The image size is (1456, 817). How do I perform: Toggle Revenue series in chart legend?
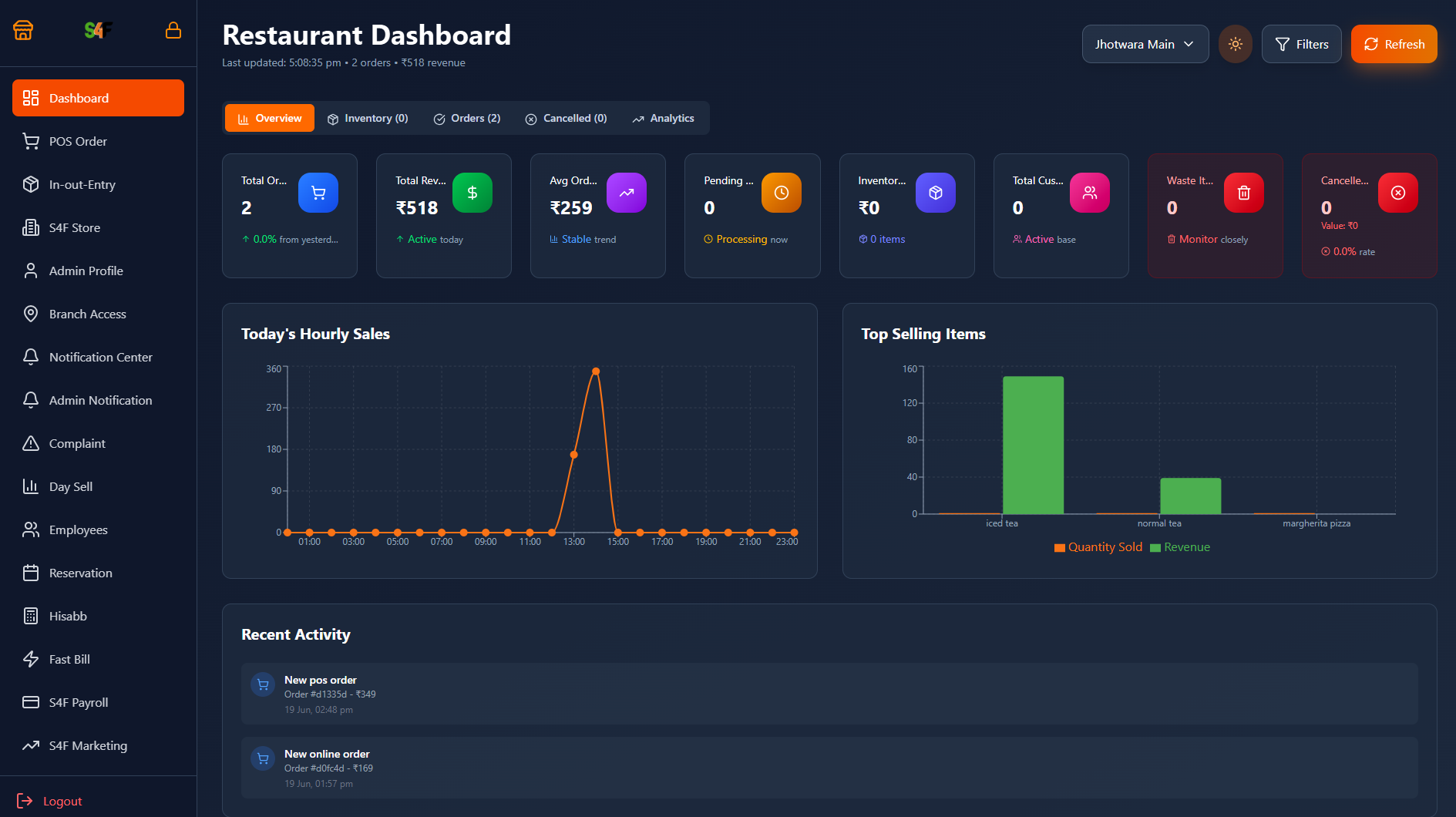click(1180, 547)
